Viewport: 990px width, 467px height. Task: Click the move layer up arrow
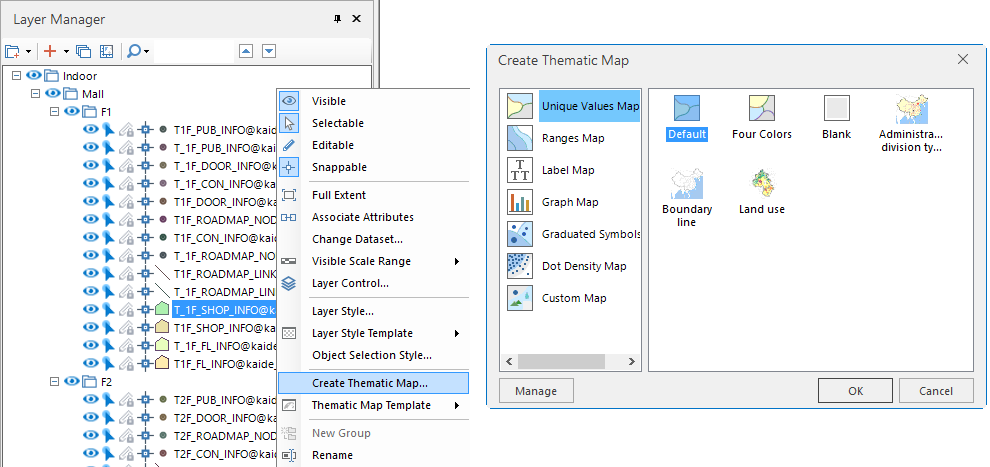246,51
